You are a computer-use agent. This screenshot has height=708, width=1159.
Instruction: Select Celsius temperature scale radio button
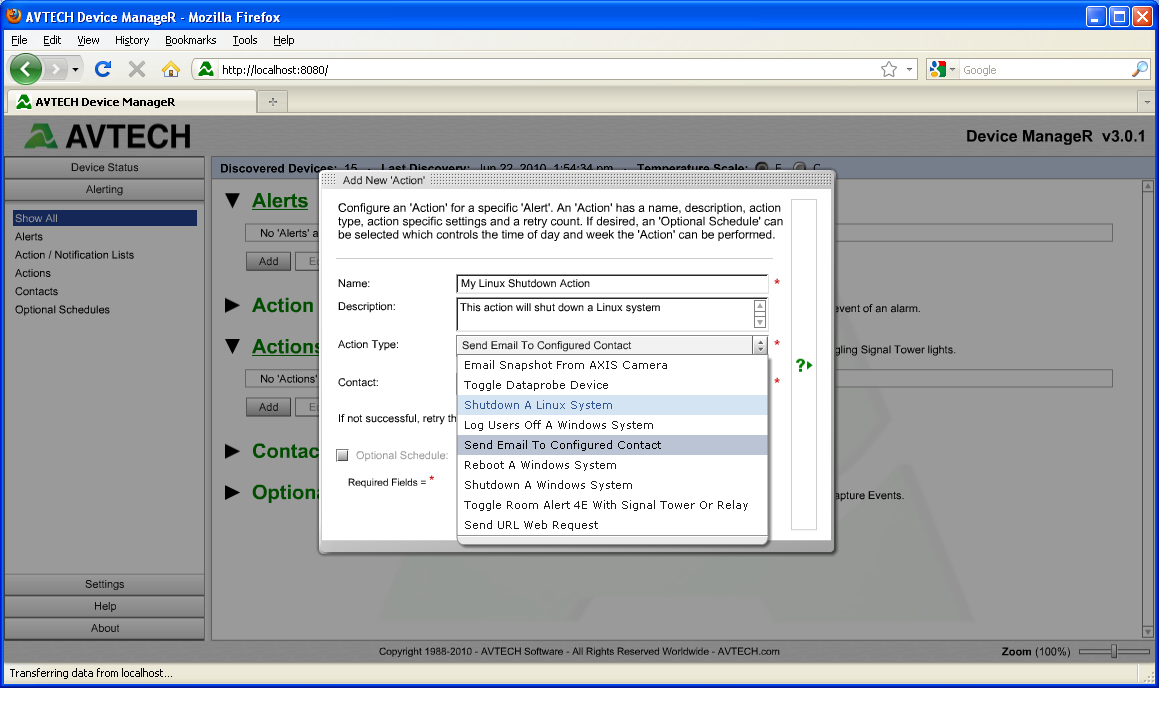[x=799, y=168]
